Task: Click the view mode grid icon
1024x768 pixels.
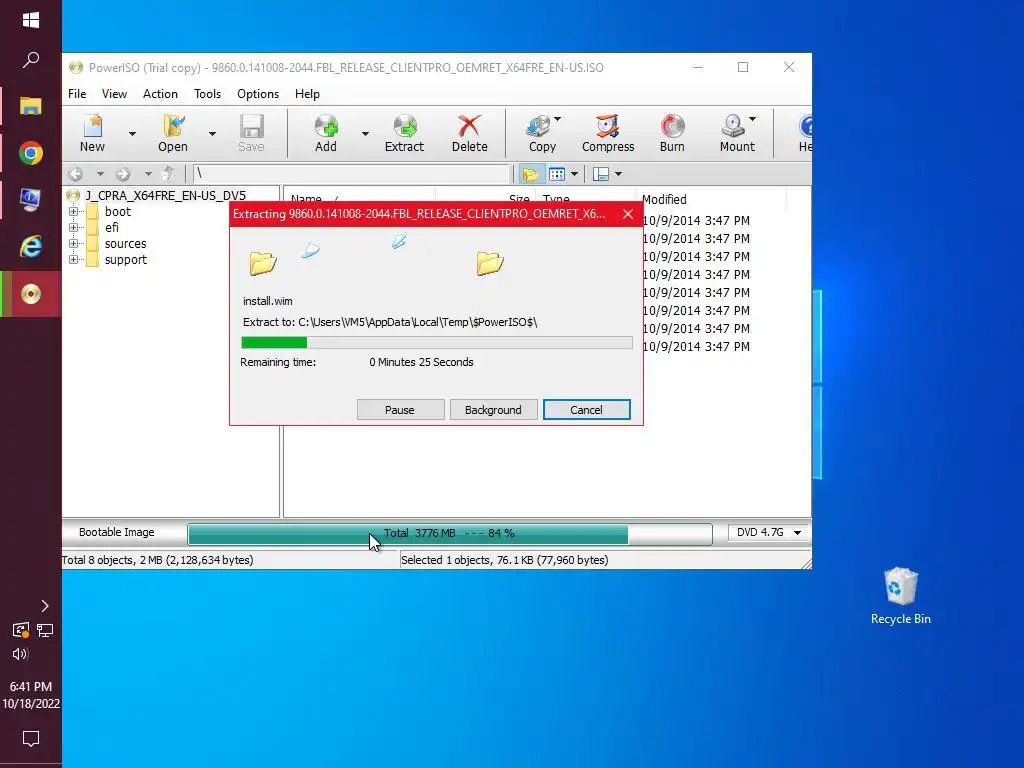Action: pos(556,174)
